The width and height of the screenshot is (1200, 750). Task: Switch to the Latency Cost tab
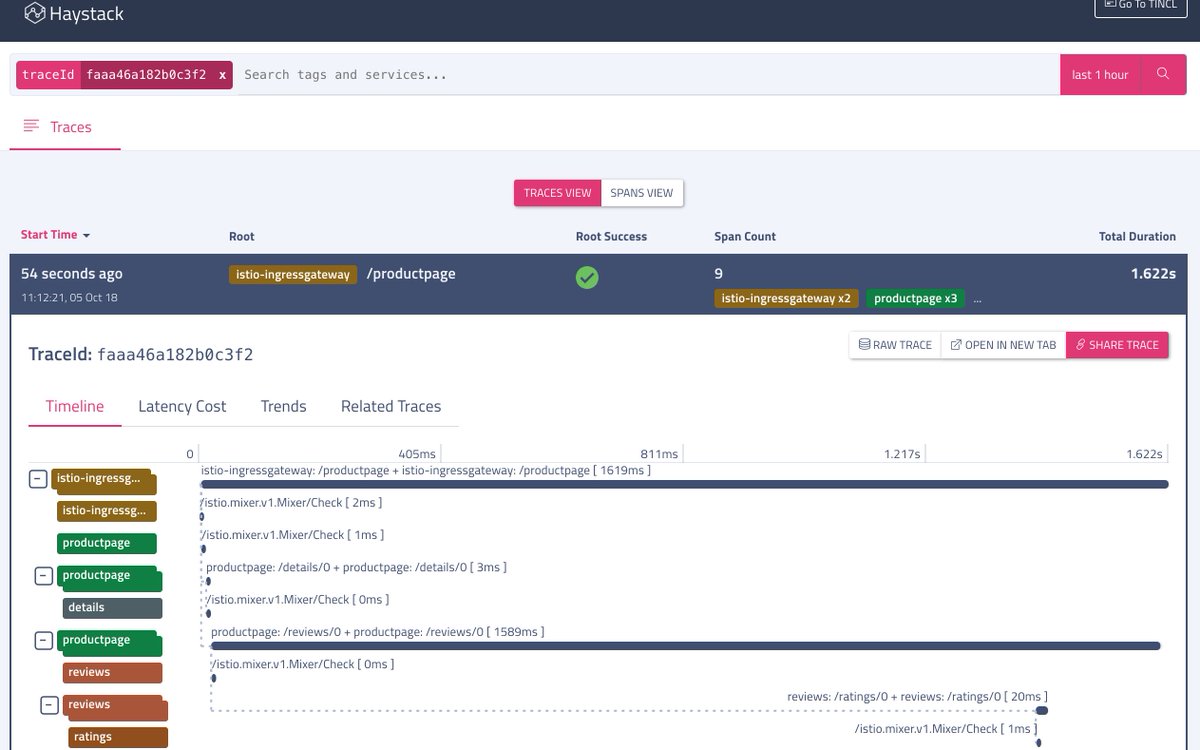(182, 406)
